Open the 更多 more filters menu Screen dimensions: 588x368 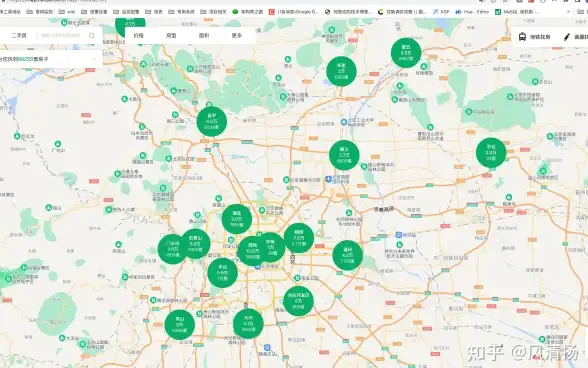click(237, 36)
